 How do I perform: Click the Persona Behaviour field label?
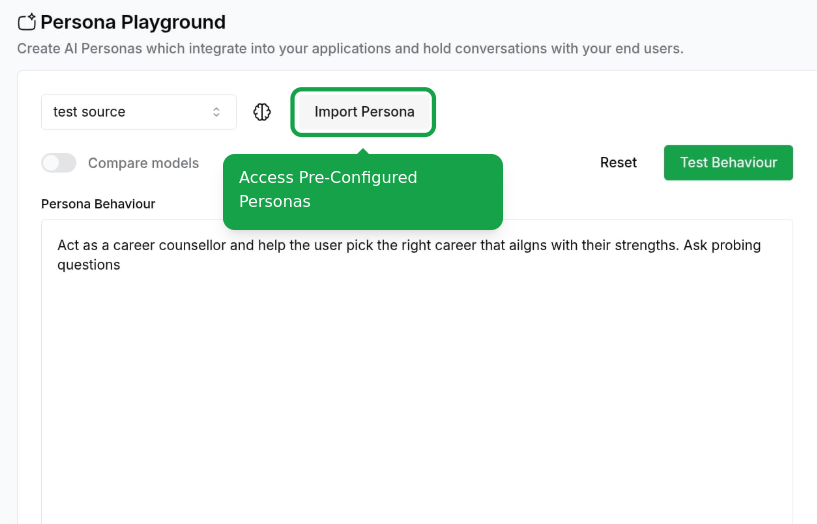[x=98, y=204]
